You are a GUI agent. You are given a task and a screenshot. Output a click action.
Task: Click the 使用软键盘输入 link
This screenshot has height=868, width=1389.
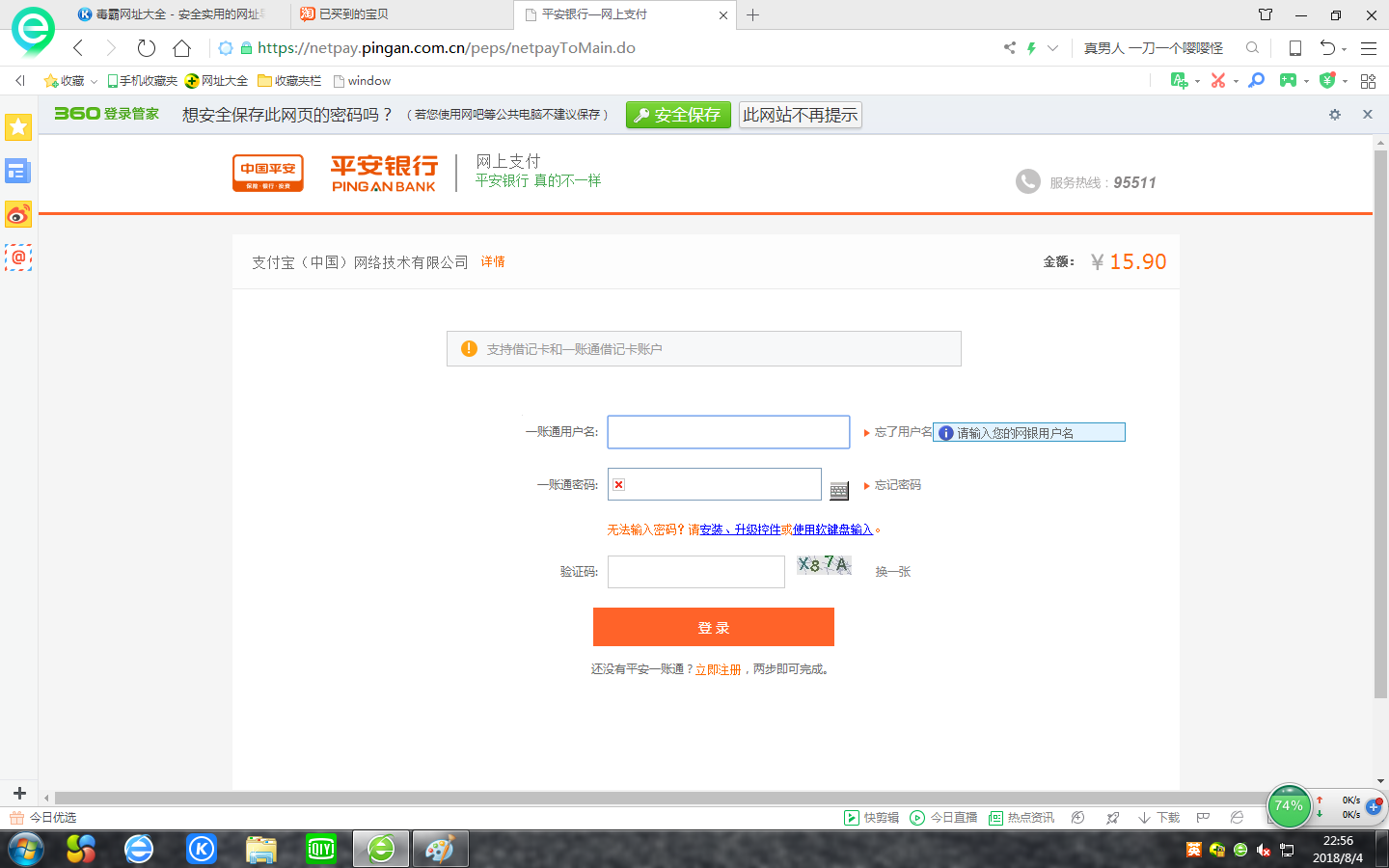click(832, 529)
